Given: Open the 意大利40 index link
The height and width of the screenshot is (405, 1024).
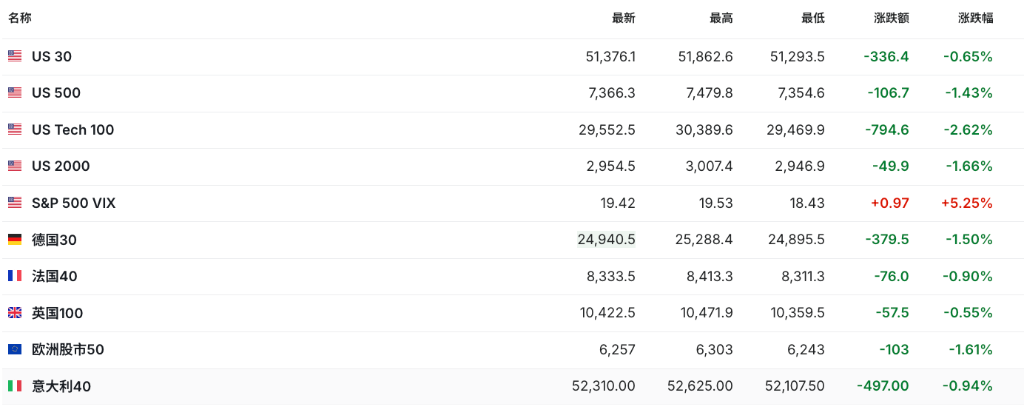Looking at the screenshot, I should [x=61, y=386].
